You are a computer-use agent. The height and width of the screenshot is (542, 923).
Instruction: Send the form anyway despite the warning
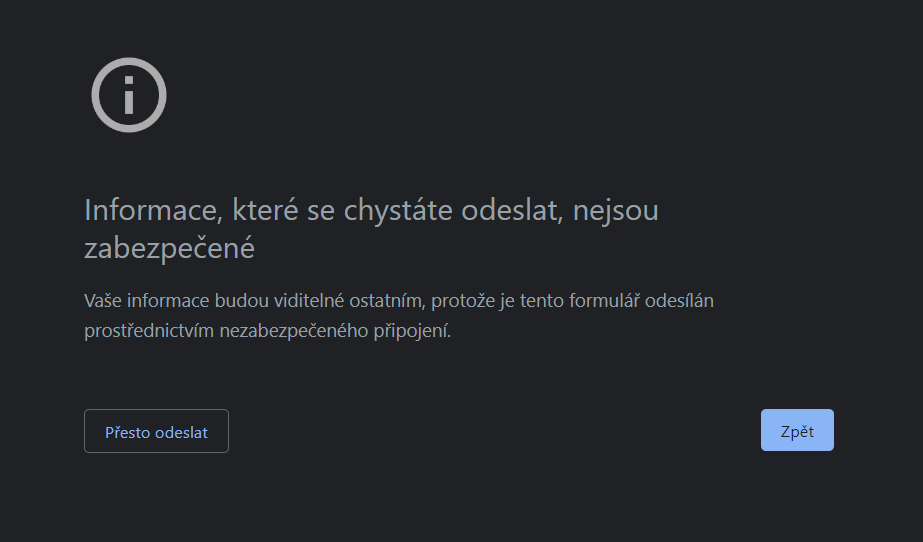156,431
